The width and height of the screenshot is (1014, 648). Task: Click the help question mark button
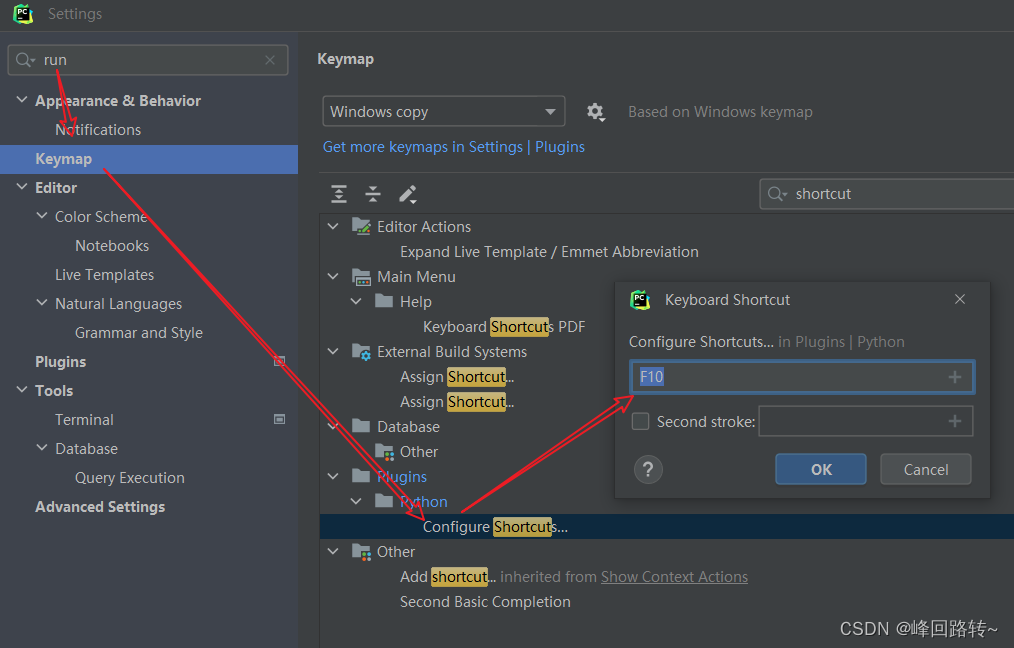point(648,470)
